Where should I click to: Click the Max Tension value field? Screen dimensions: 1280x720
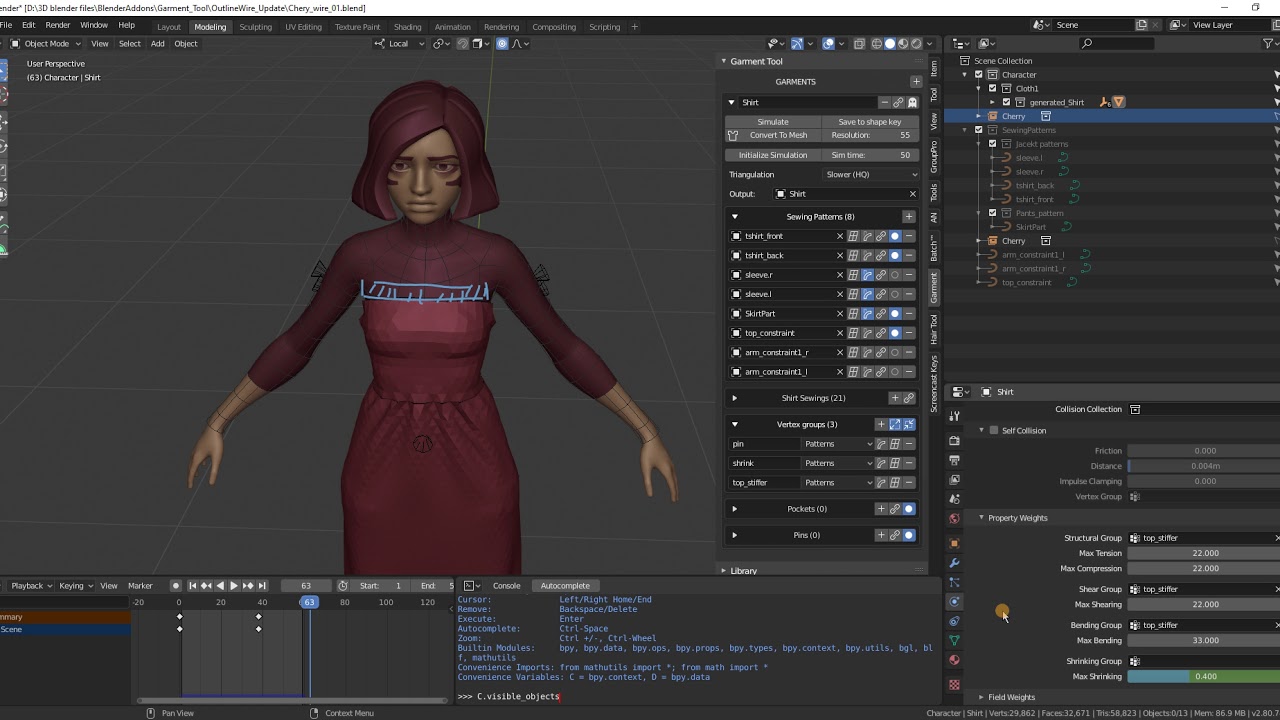coord(1204,553)
